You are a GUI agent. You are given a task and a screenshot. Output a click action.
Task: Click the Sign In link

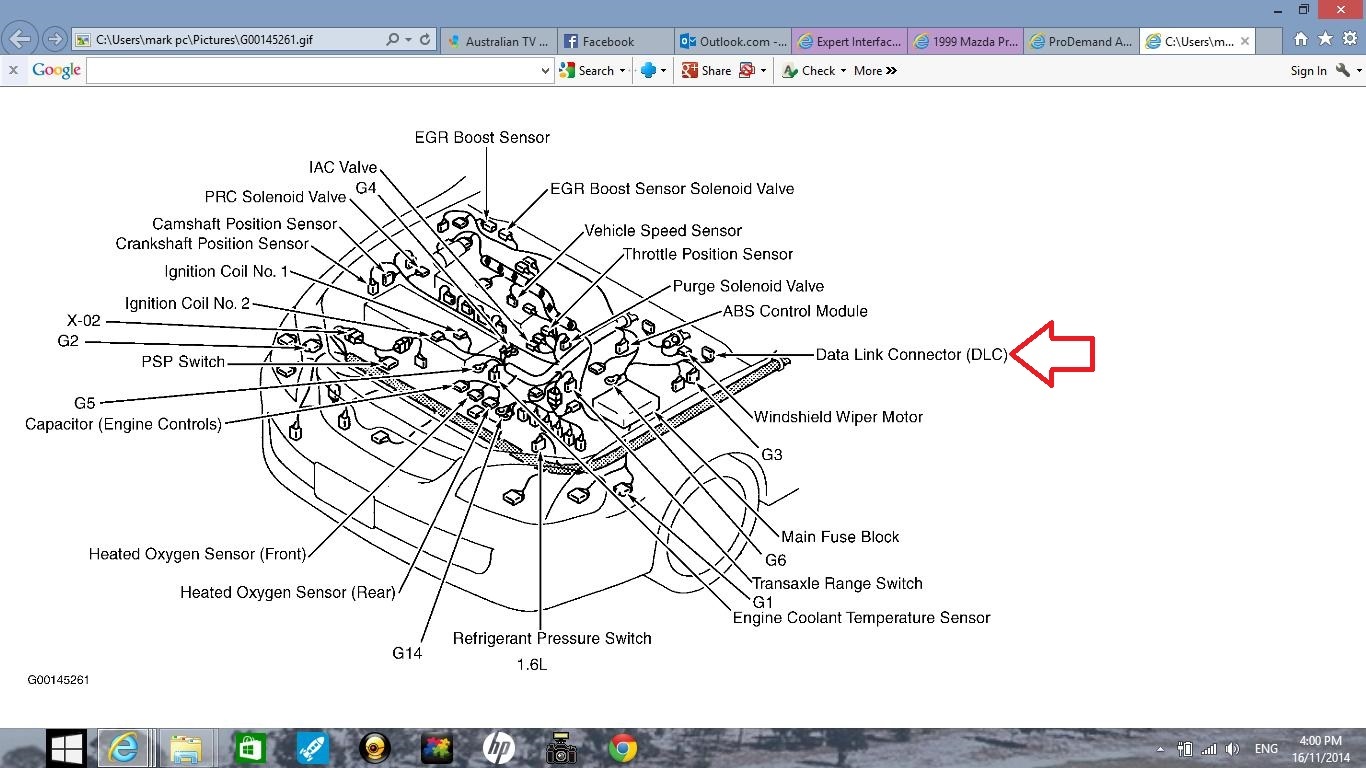1308,71
